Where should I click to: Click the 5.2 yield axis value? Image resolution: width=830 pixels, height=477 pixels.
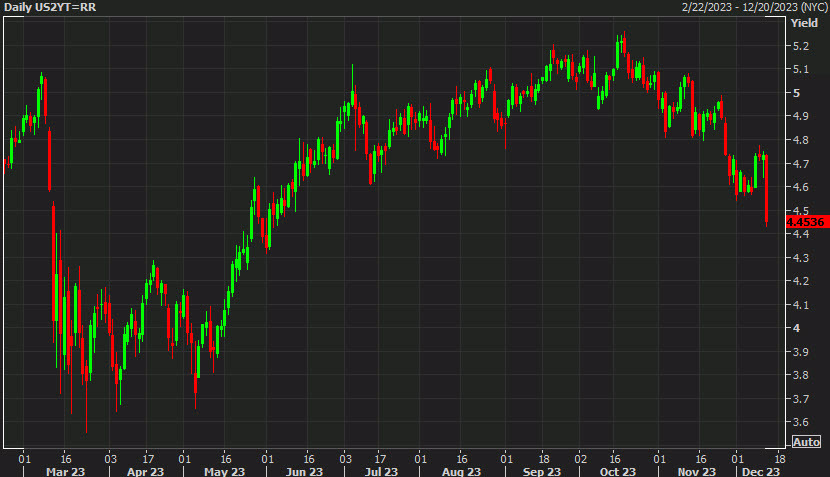pos(800,46)
